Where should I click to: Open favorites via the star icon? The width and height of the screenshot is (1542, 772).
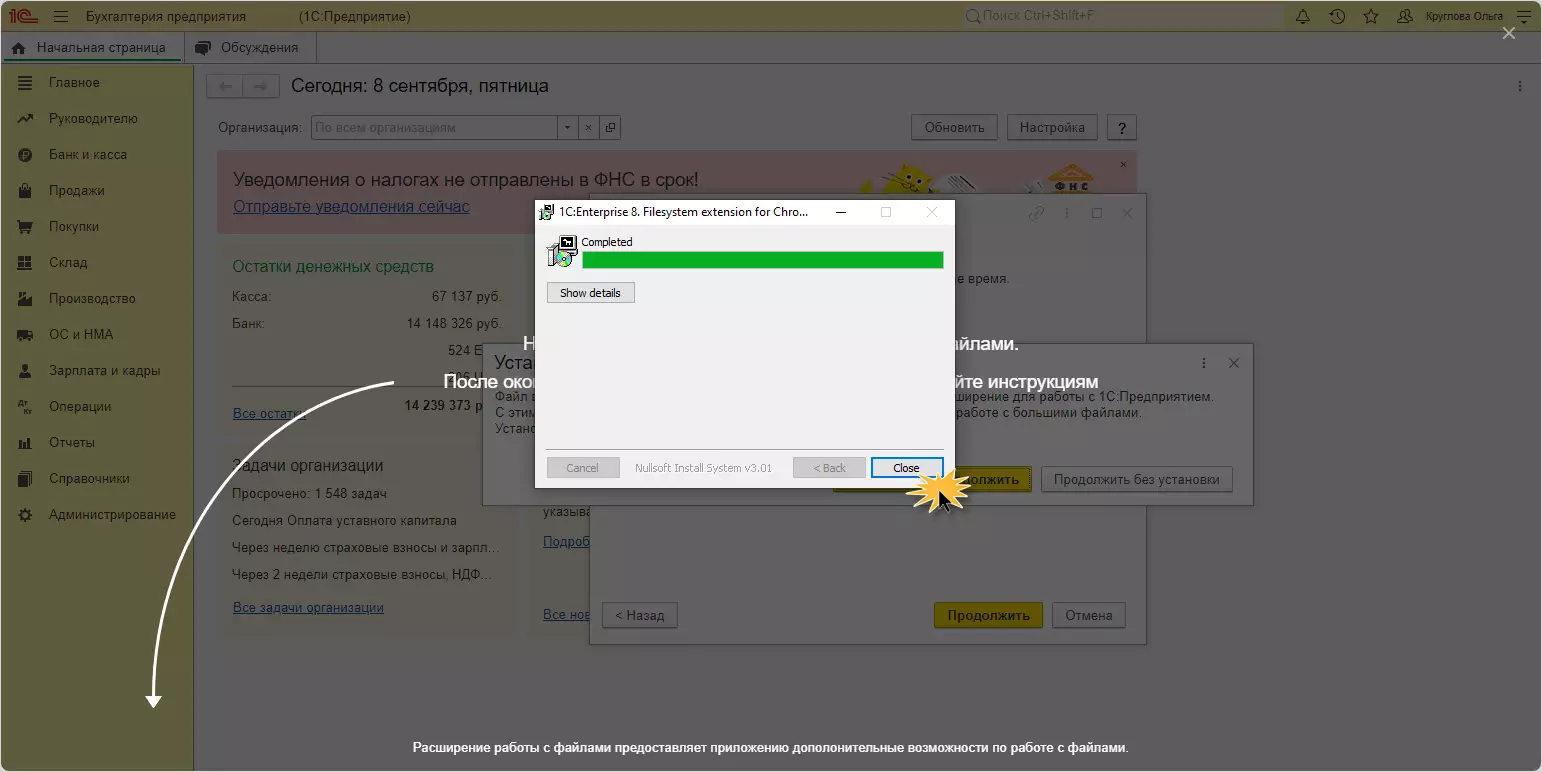[x=1371, y=17]
